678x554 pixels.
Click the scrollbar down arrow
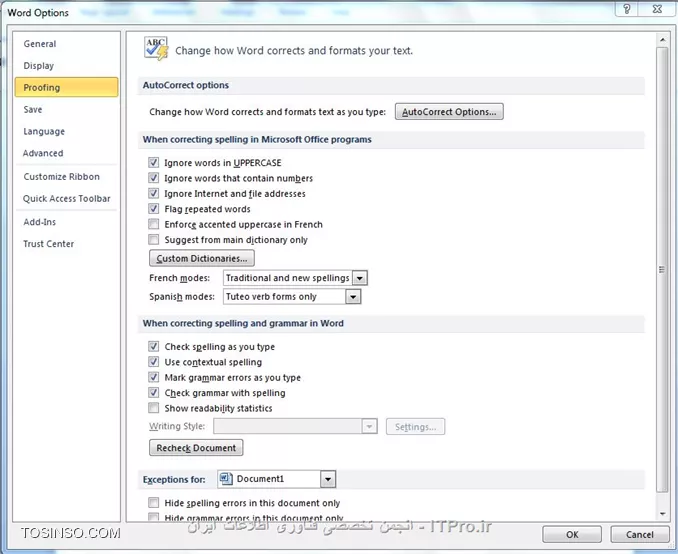click(x=662, y=514)
